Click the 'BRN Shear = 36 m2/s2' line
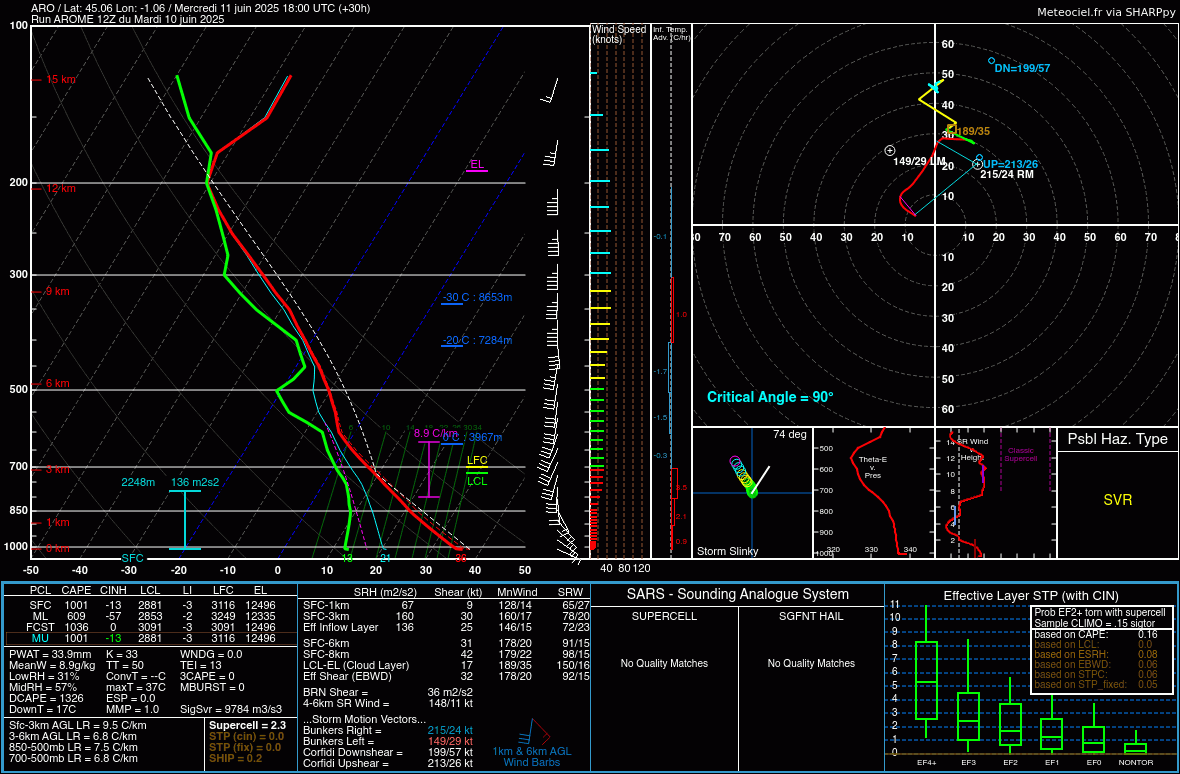The image size is (1180, 774). (388, 692)
